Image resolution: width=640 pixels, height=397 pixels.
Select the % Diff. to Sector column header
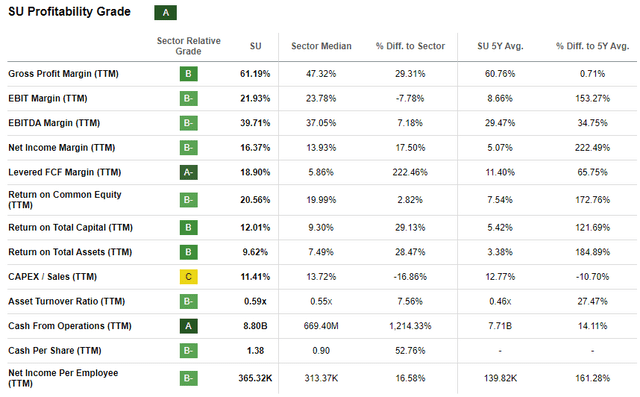tap(410, 46)
